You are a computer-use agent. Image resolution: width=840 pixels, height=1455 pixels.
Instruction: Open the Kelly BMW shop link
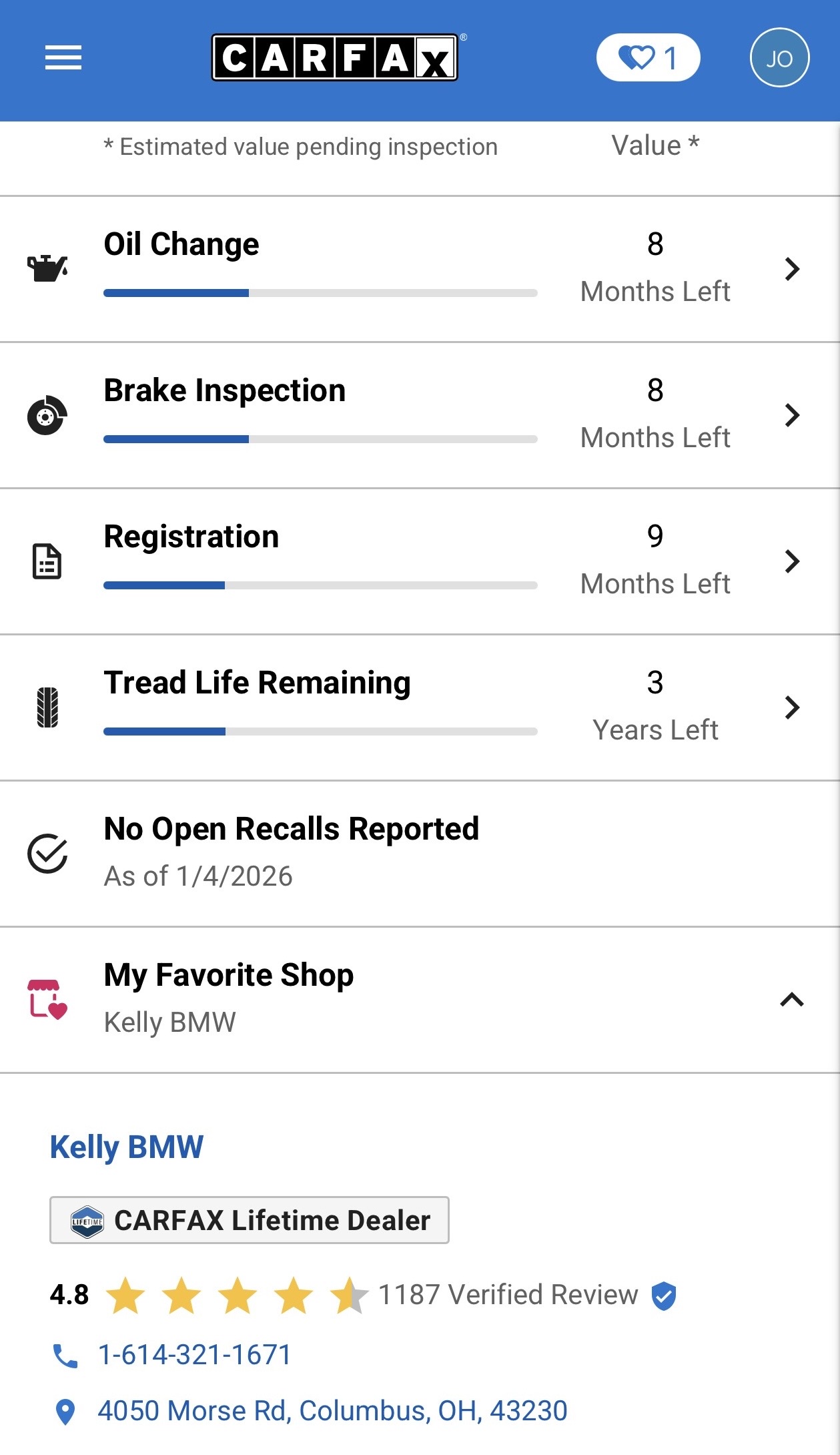coord(127,1147)
